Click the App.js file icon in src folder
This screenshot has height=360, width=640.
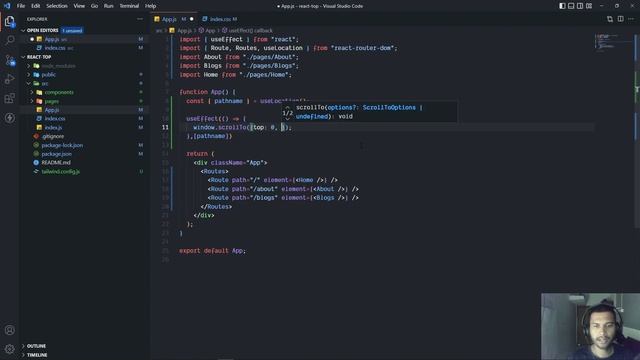(39, 110)
